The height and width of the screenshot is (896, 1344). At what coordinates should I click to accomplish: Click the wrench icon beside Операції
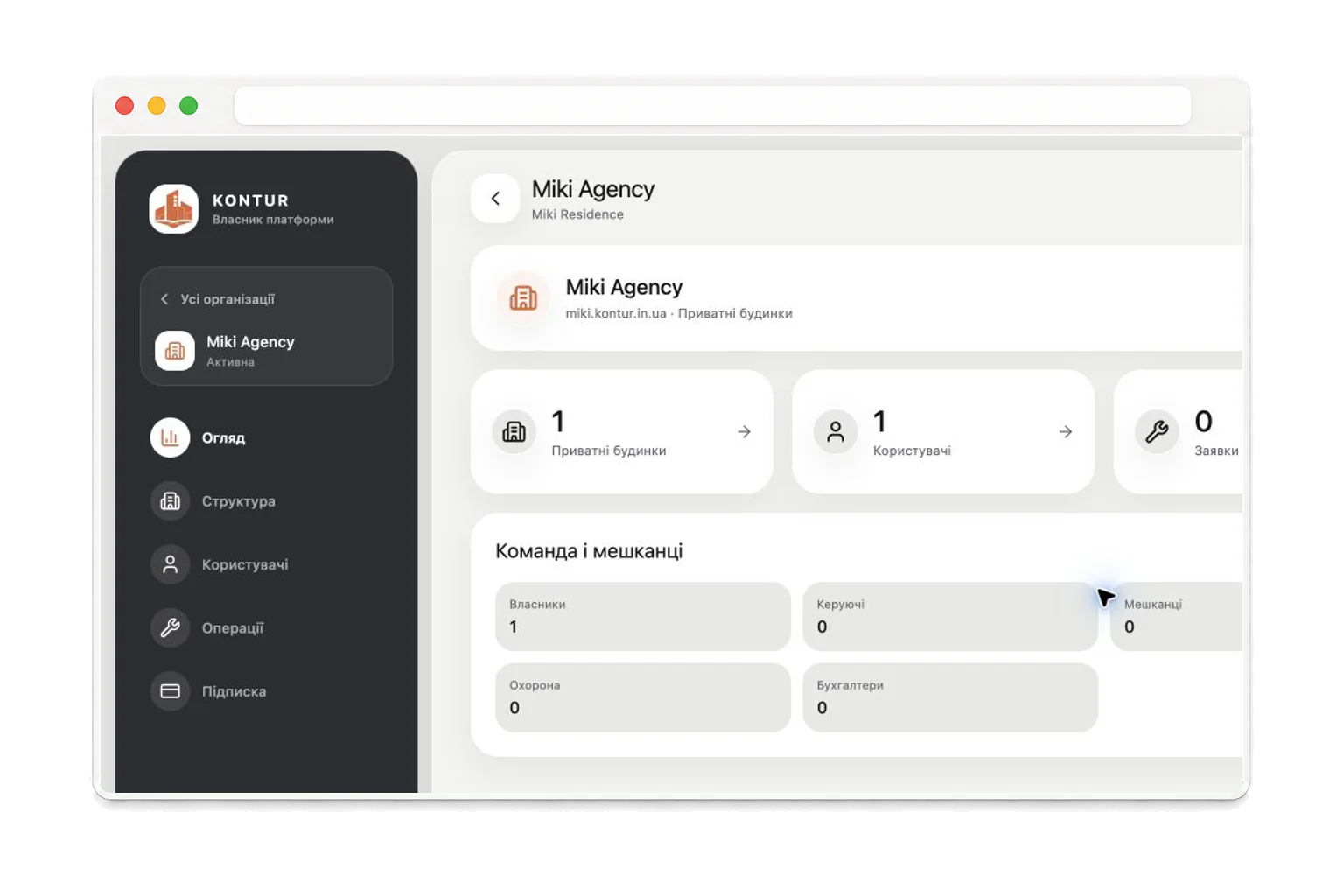tap(170, 627)
